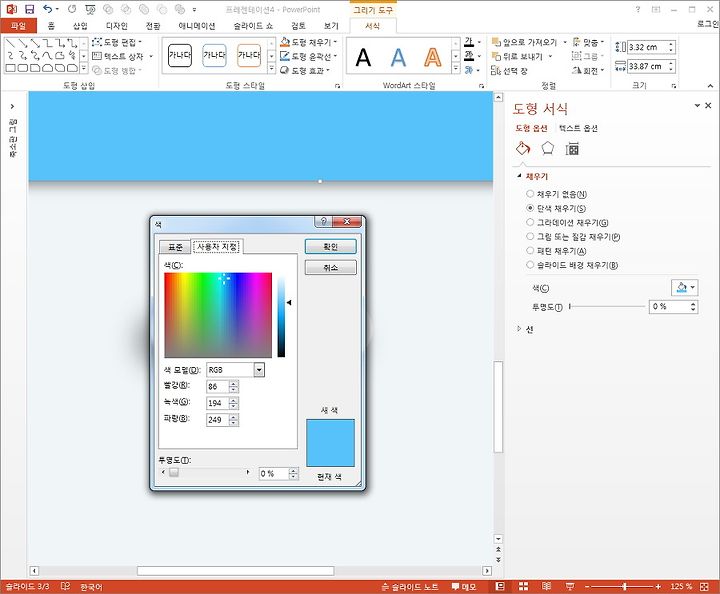720x594 pixels.
Task: Click the color spectrum picker area
Action: 218,315
